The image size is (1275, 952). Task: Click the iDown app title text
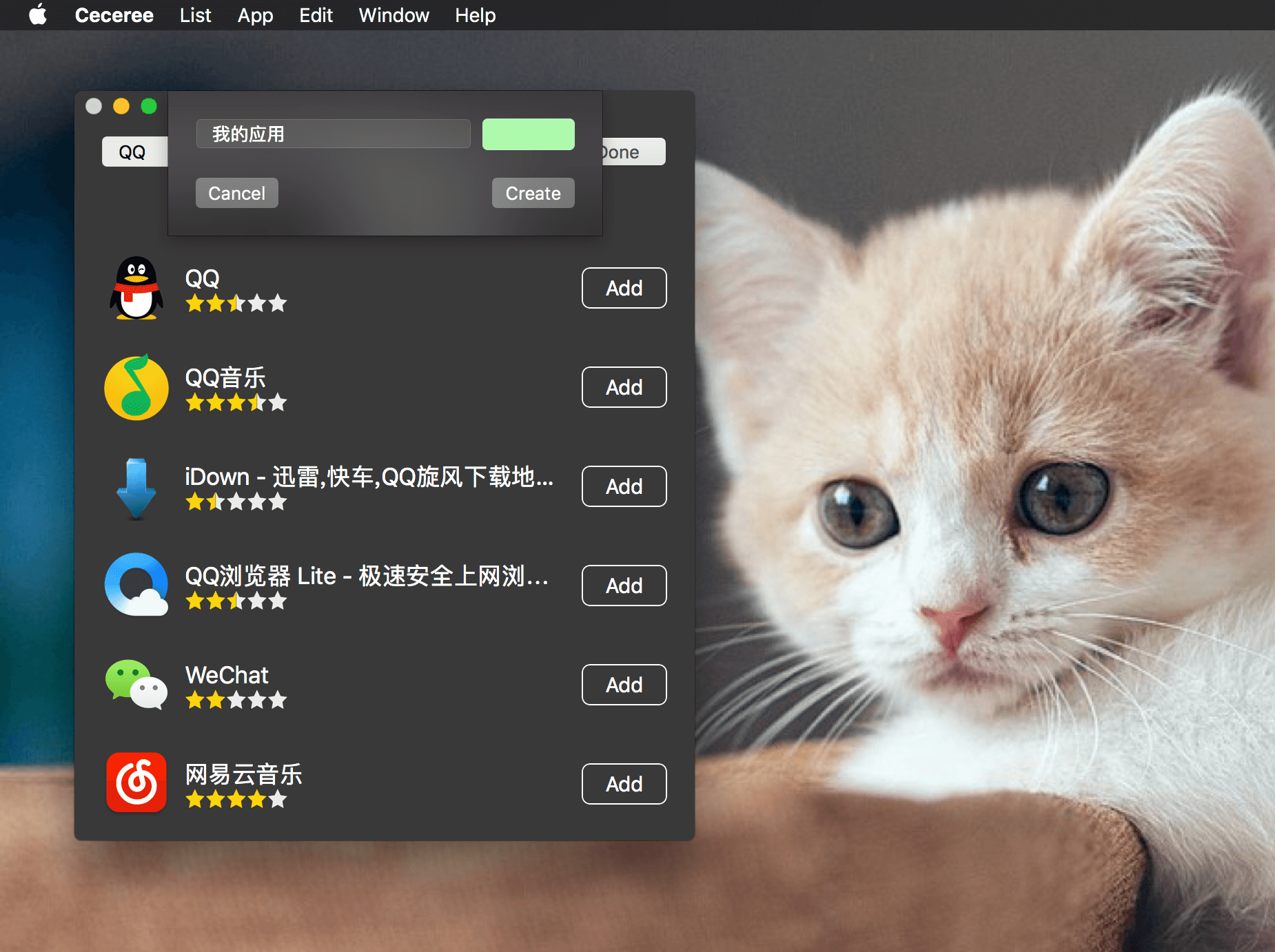coord(369,477)
